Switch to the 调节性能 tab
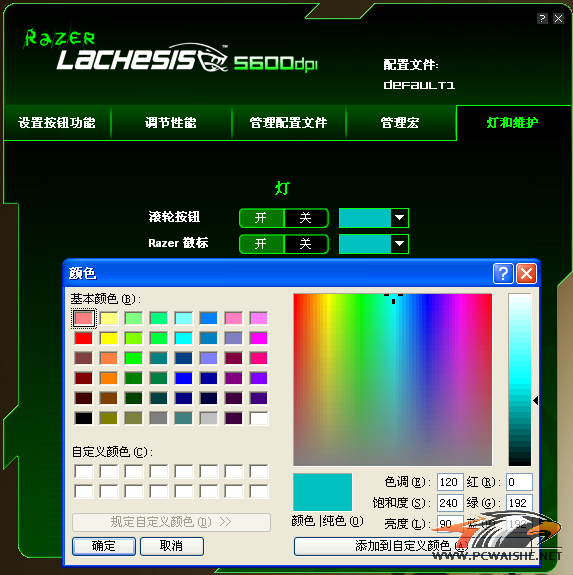This screenshot has width=573, height=575. [171, 122]
